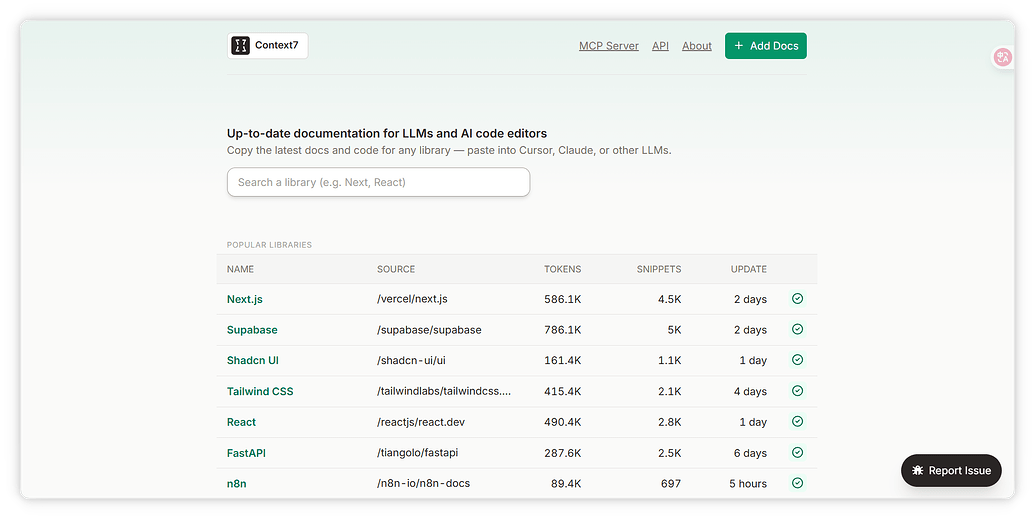Click the Context7 logo icon
This screenshot has width=1035, height=519.
(x=240, y=46)
